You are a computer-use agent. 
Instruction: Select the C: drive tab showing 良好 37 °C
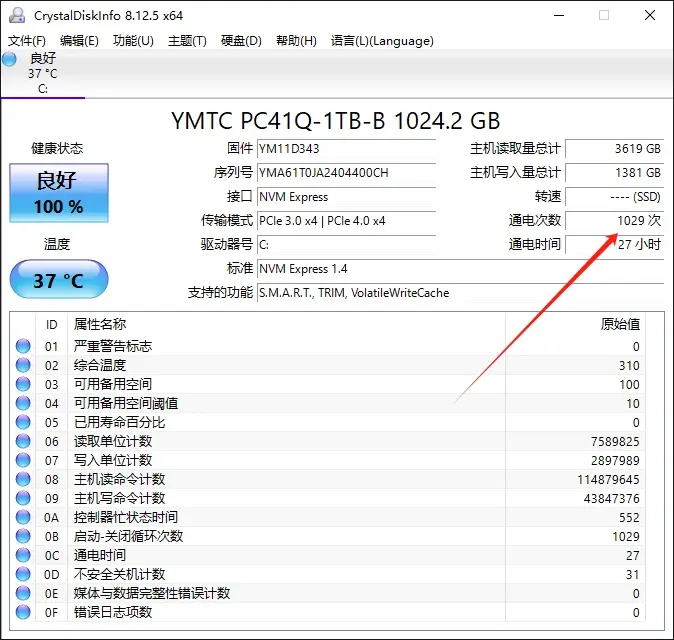(x=43, y=73)
